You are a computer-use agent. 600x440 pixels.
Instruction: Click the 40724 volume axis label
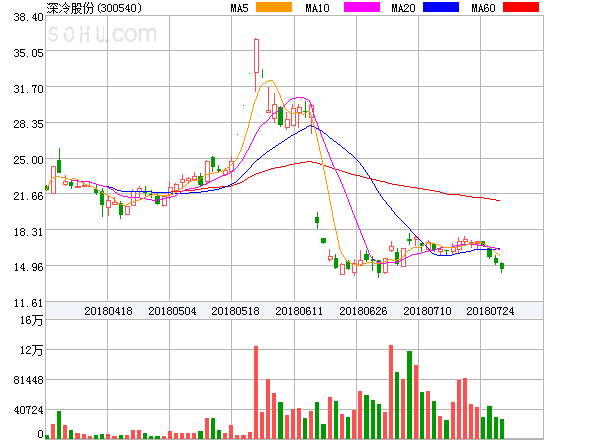coord(28,410)
